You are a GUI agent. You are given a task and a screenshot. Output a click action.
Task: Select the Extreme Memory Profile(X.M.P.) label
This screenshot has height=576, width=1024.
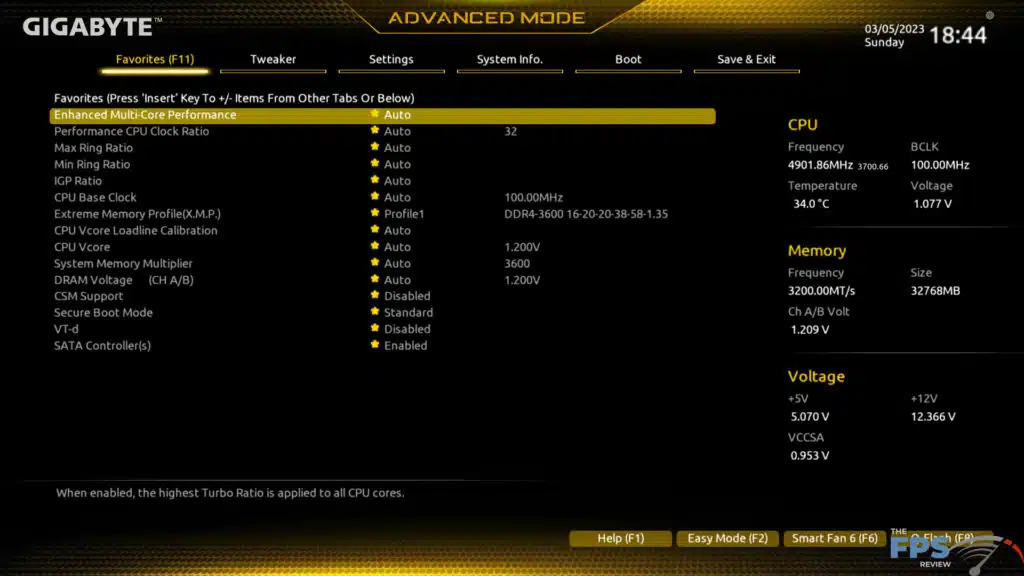click(137, 214)
